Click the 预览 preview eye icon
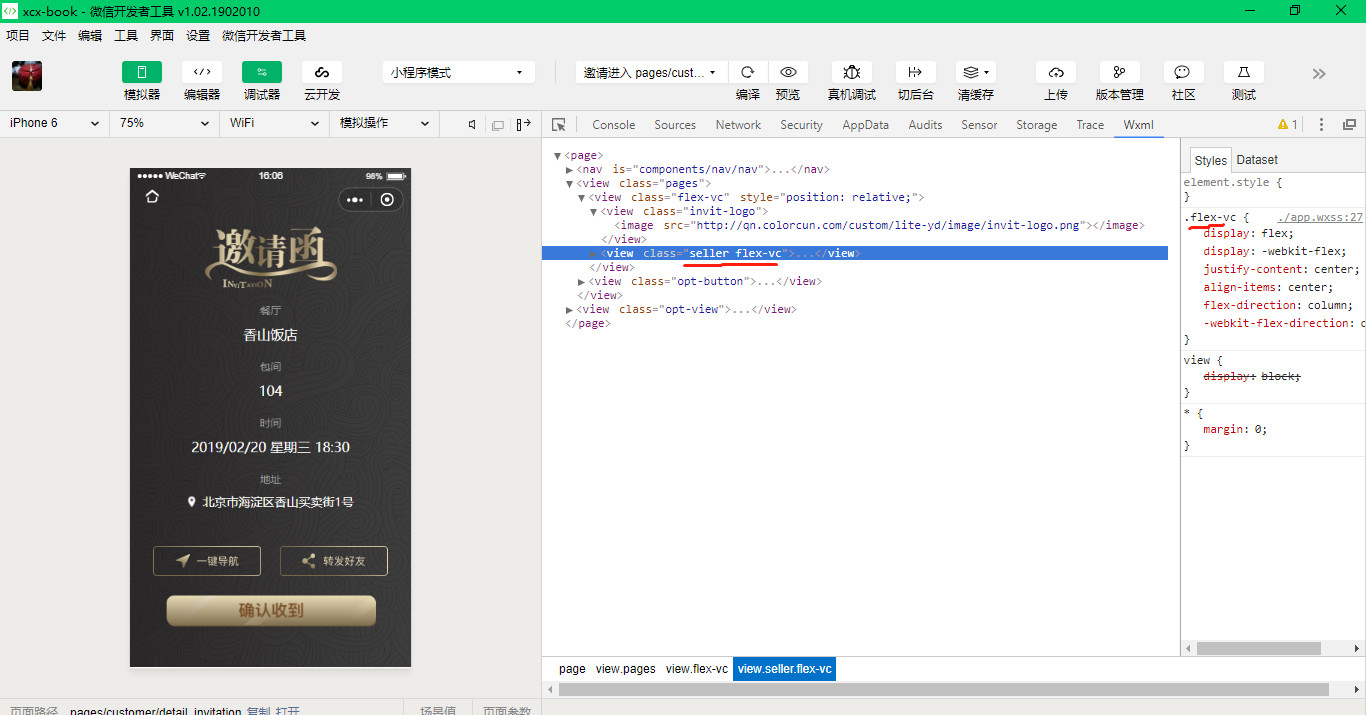Viewport: 1366px width, 715px height. pos(788,72)
